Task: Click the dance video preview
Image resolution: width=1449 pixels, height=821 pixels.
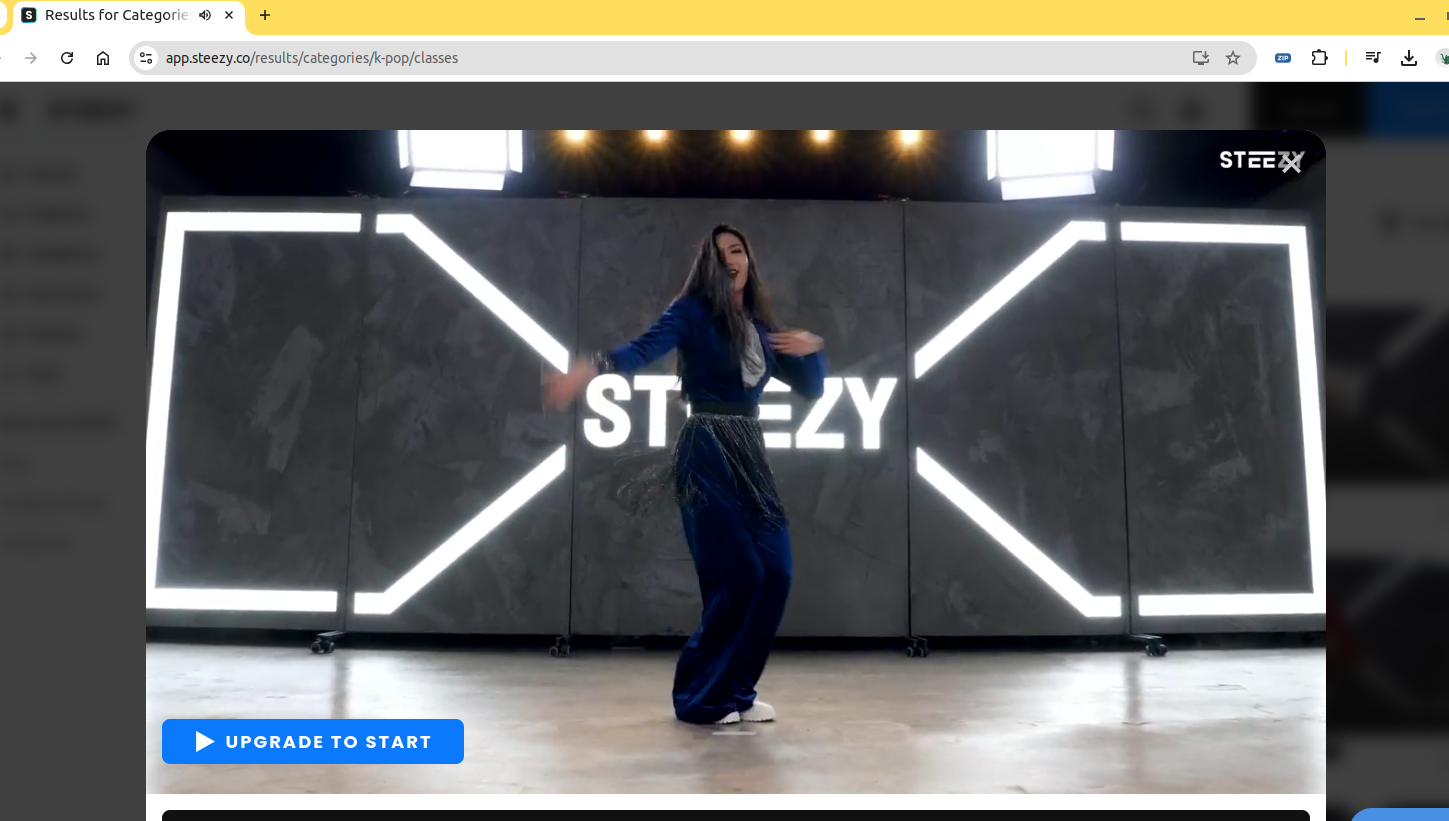Action: tap(736, 462)
